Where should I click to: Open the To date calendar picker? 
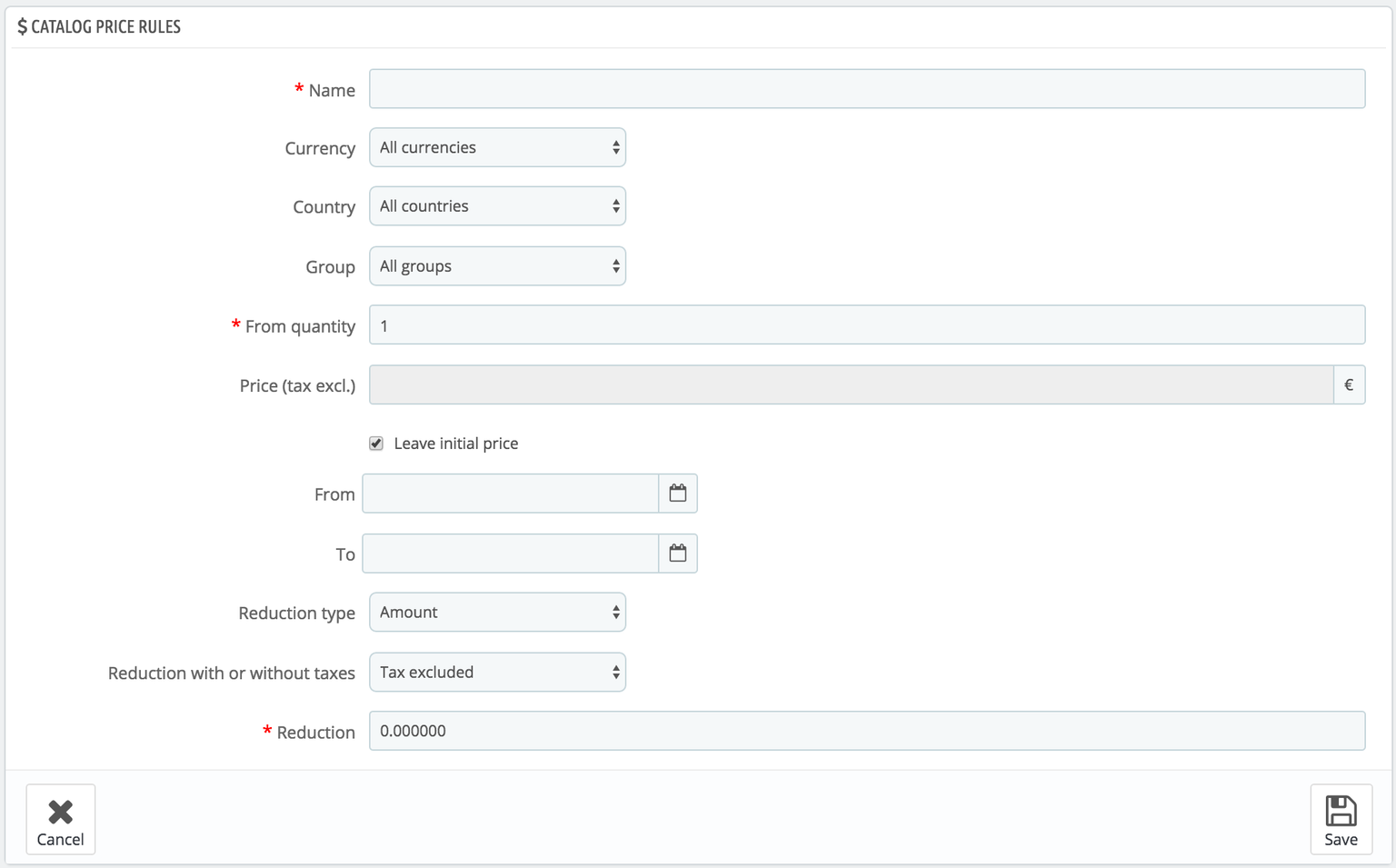(678, 554)
